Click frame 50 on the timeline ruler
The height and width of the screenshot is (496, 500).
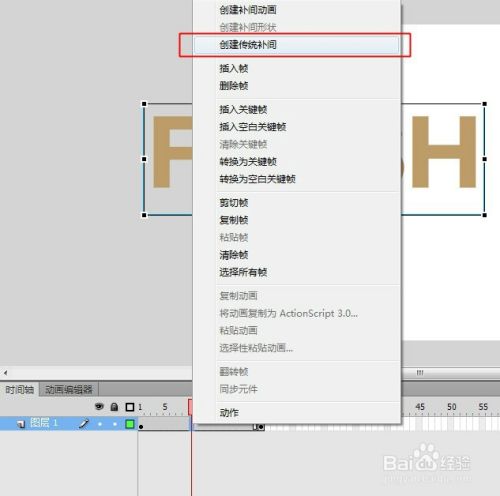click(x=452, y=407)
